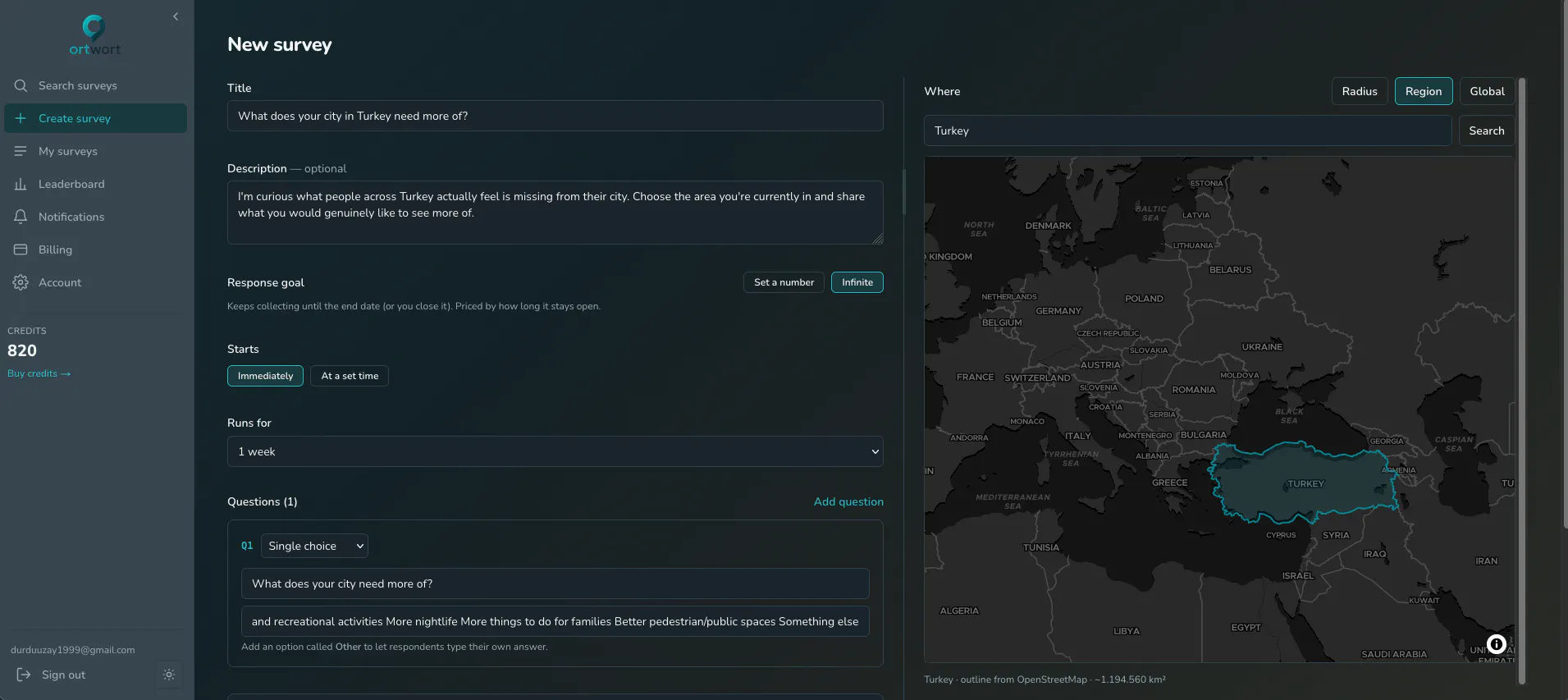Click the 820 credits value

(x=22, y=350)
